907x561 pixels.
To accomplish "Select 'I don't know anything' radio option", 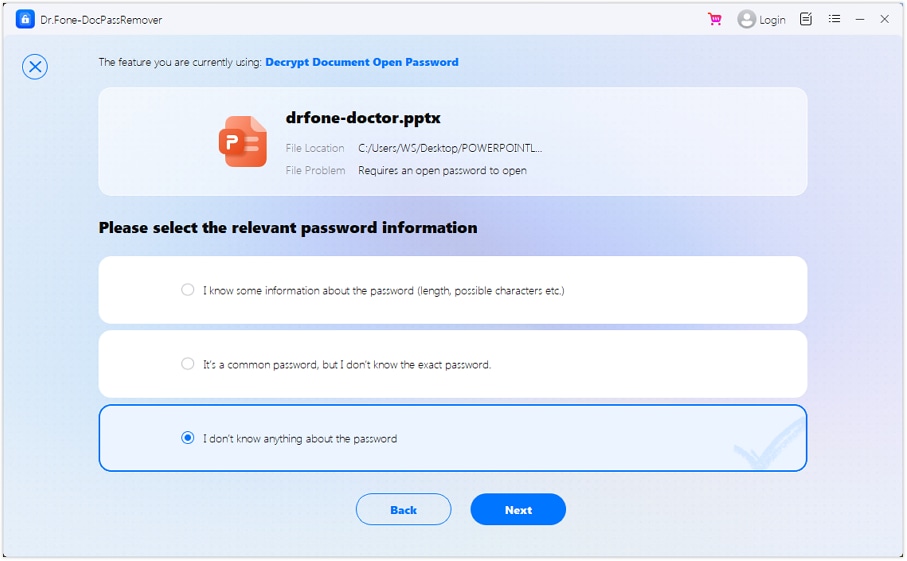I will (187, 438).
